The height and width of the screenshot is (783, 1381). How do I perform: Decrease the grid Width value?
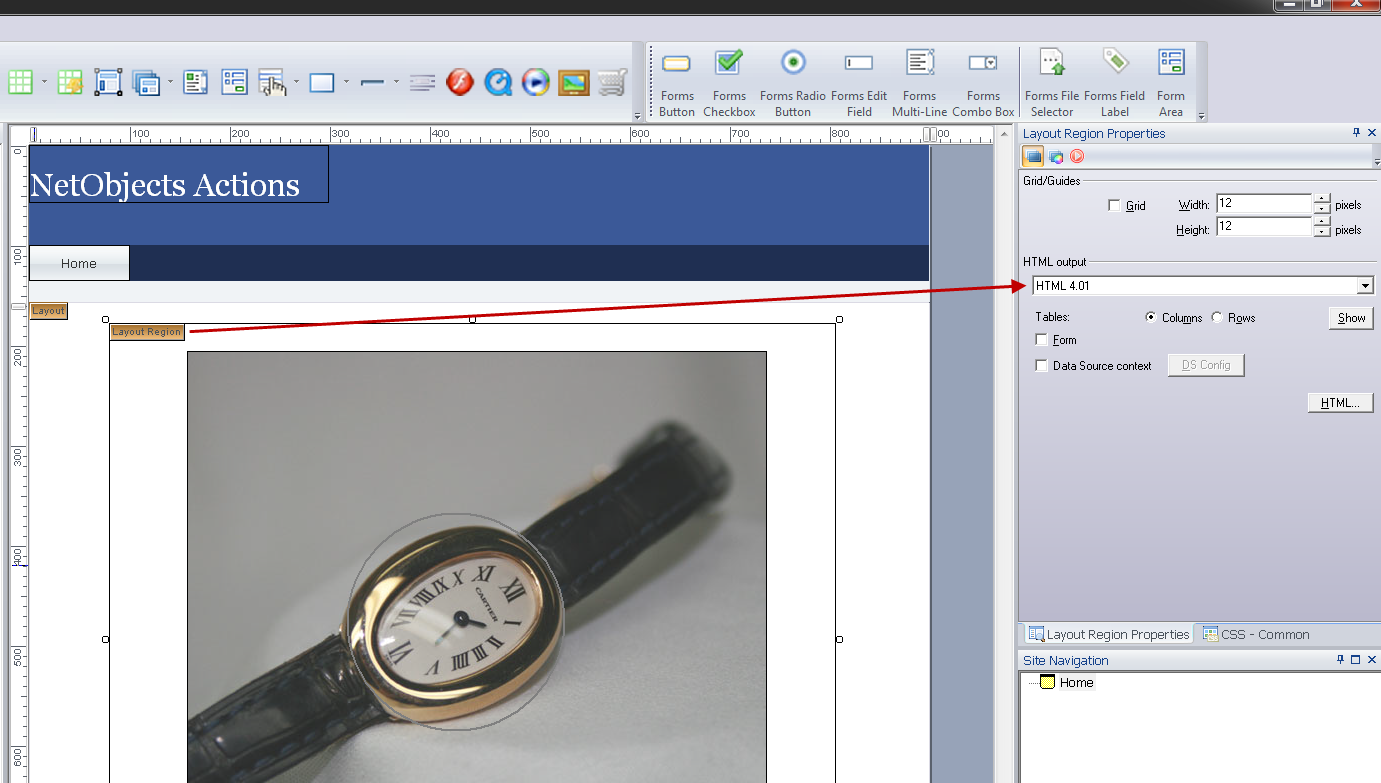pyautogui.click(x=1322, y=209)
